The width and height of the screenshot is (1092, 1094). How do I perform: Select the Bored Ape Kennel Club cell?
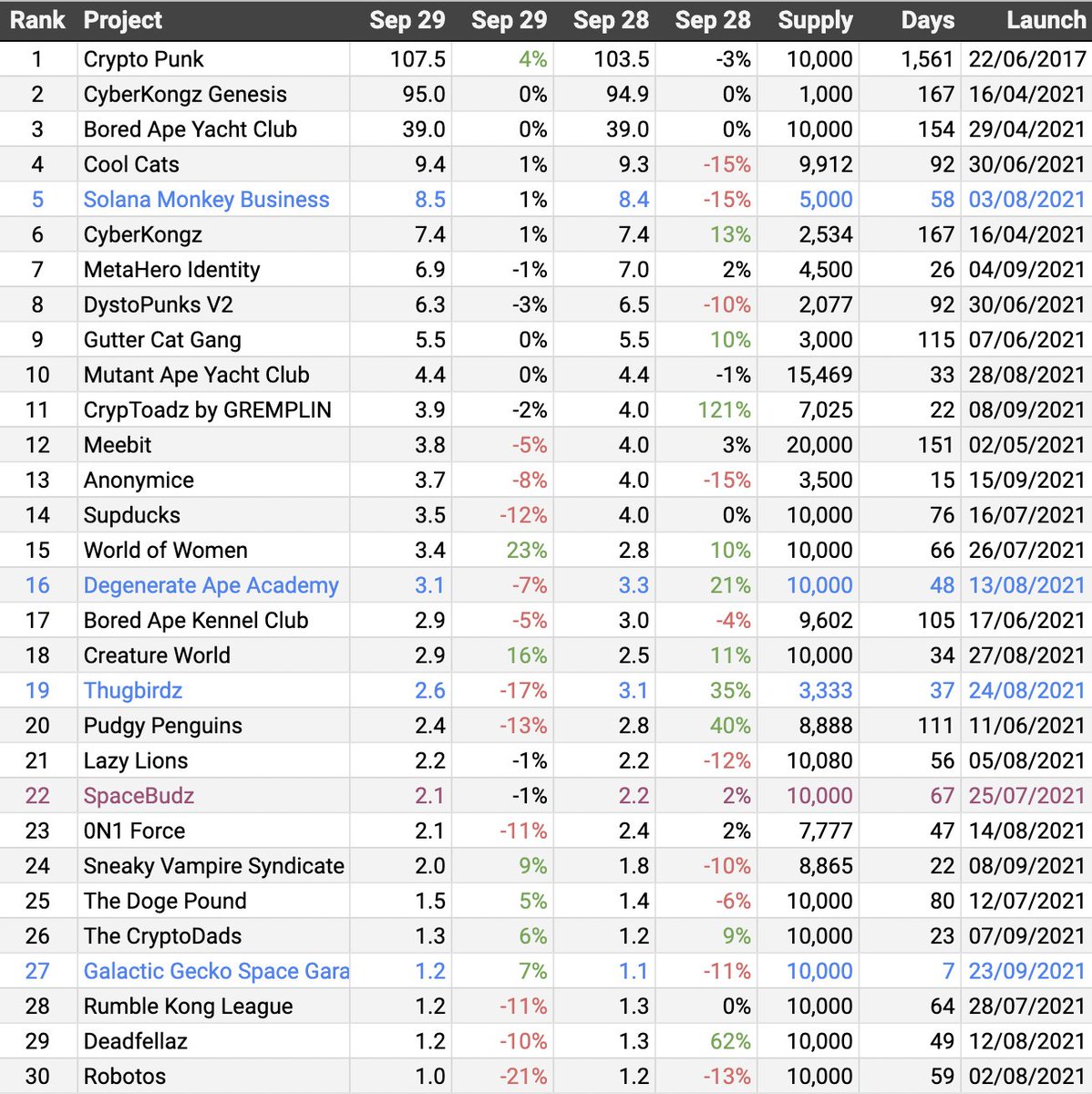pyautogui.click(x=213, y=621)
